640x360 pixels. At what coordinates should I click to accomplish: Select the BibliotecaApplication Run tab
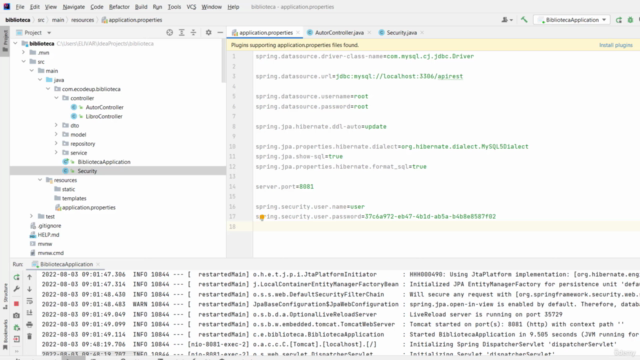click(x=66, y=264)
